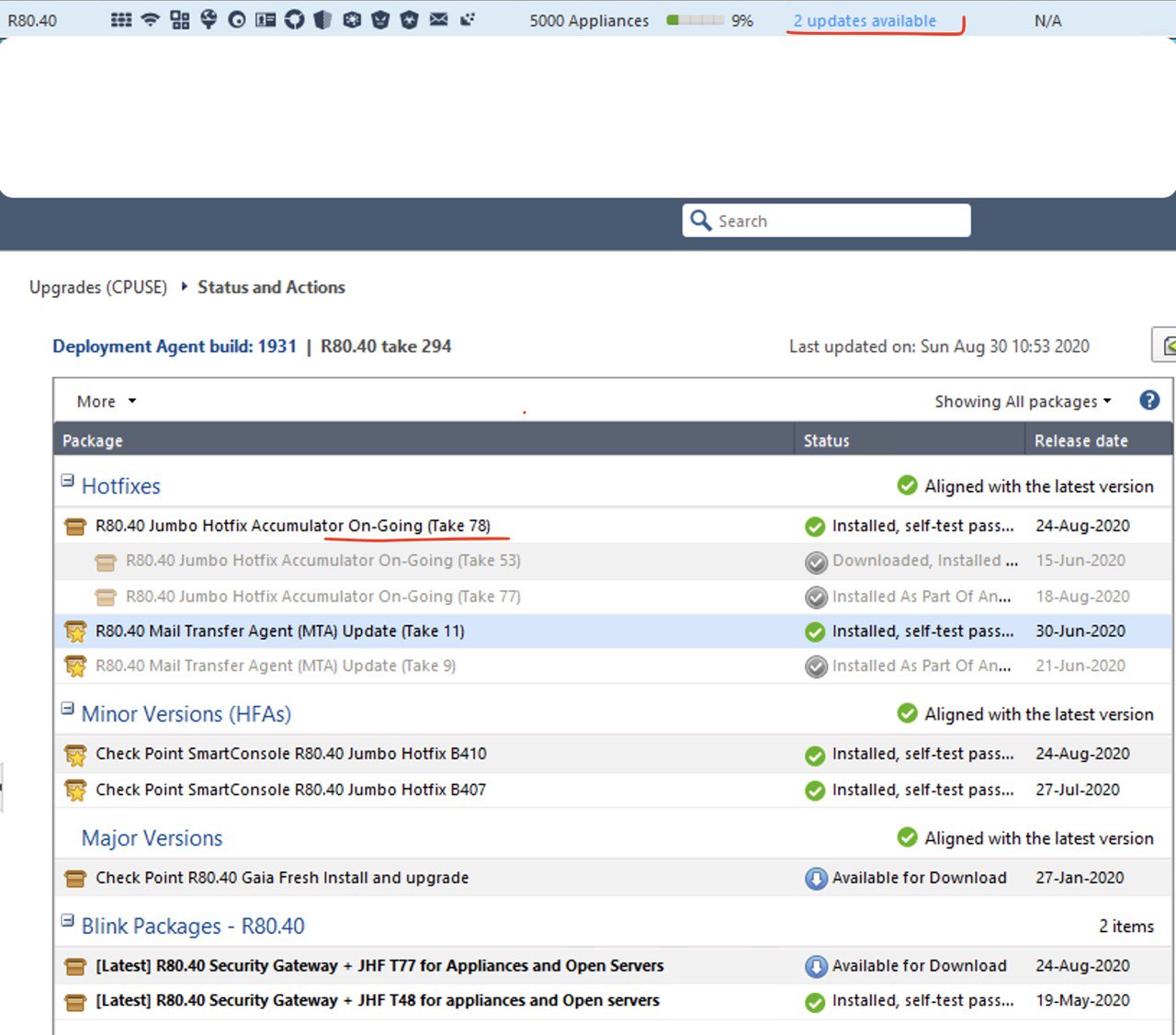The height and width of the screenshot is (1035, 1176).
Task: Click download status icon for JHF T77
Action: [x=816, y=967]
